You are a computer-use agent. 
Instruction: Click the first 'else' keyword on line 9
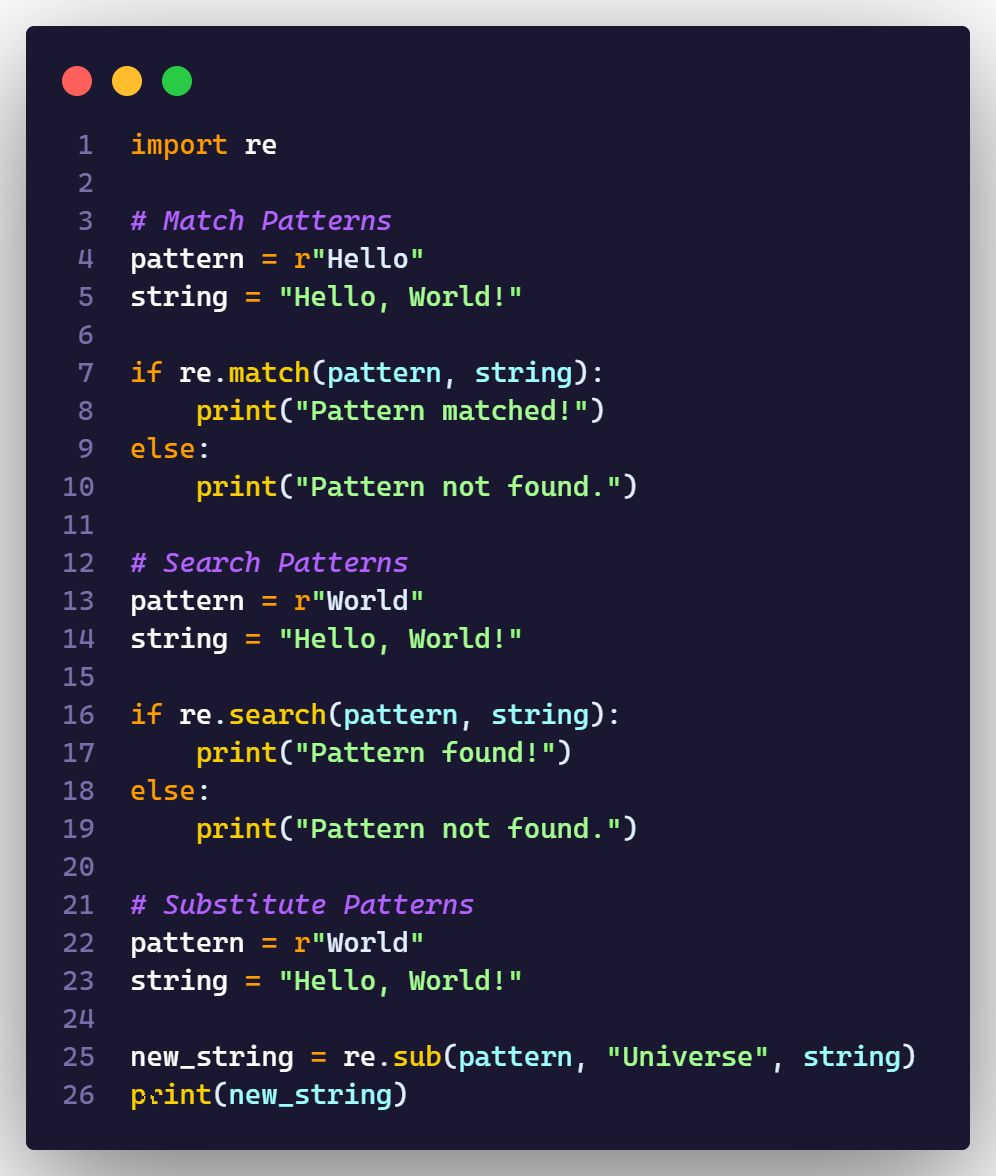point(162,449)
